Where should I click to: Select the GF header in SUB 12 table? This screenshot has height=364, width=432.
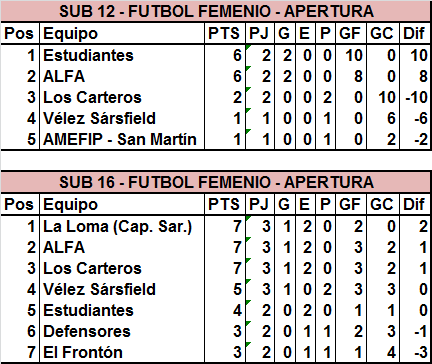click(351, 33)
